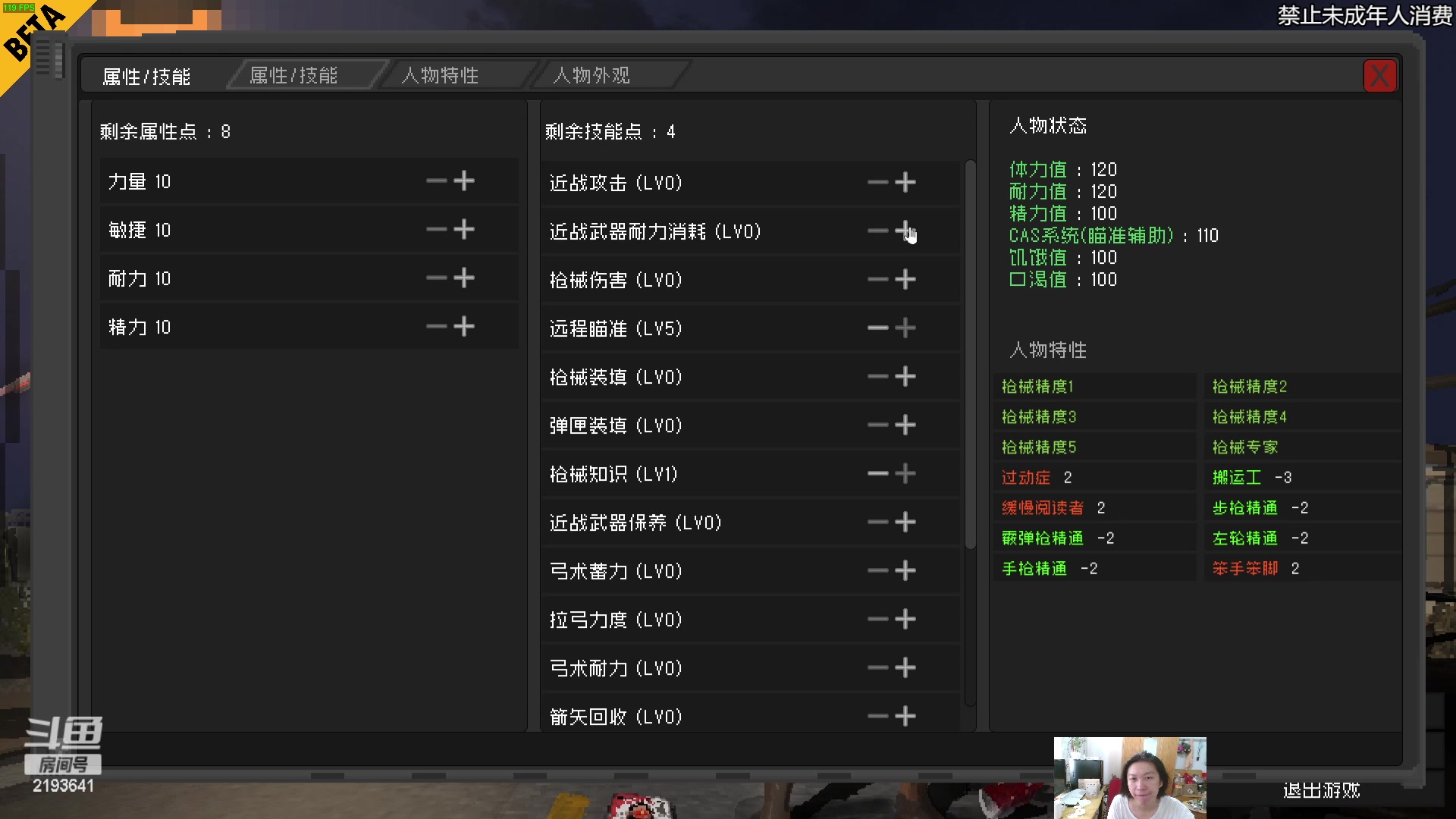This screenshot has height=819, width=1456.
Task: Increase the 力量 attribute with plus icon
Action: pyautogui.click(x=465, y=180)
